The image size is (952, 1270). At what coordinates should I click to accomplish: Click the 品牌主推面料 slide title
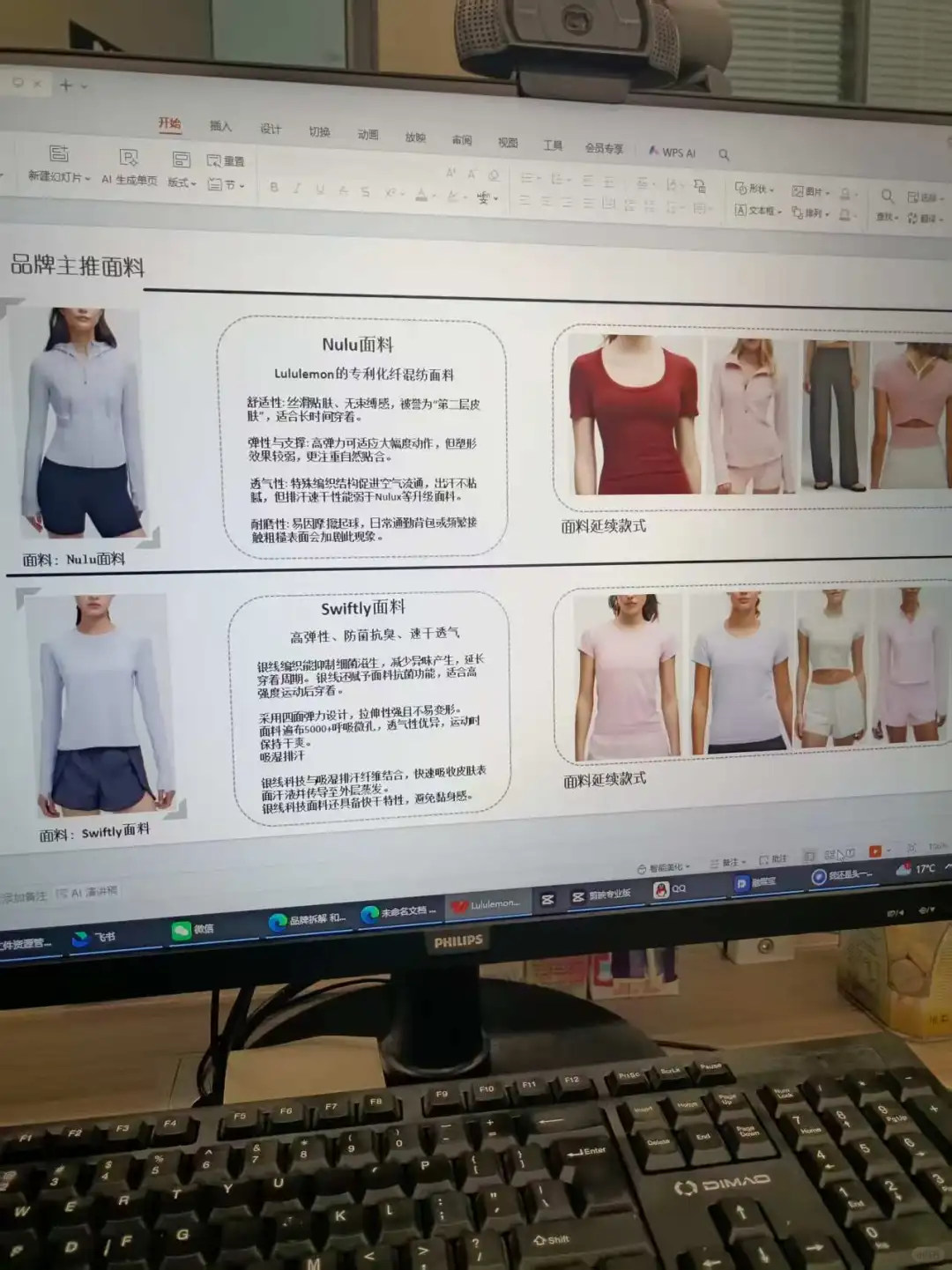click(78, 264)
